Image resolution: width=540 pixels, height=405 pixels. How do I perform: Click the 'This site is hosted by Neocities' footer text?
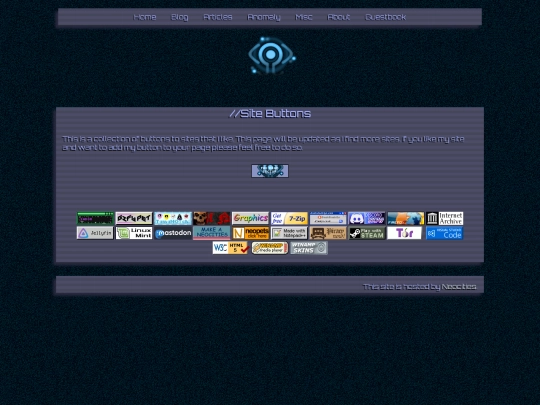point(420,287)
